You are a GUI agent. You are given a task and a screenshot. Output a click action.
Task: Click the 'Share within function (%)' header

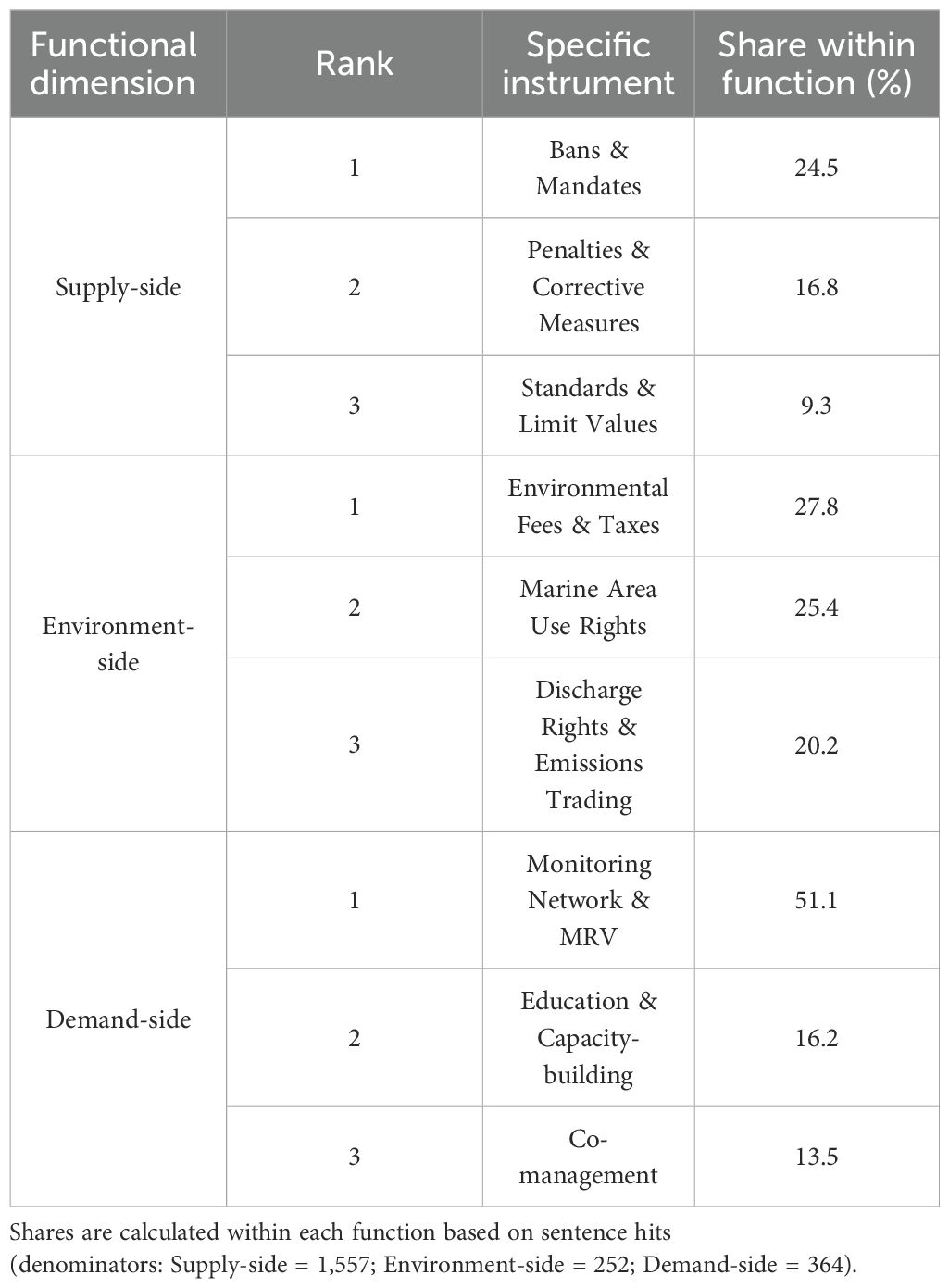pyautogui.click(x=816, y=64)
